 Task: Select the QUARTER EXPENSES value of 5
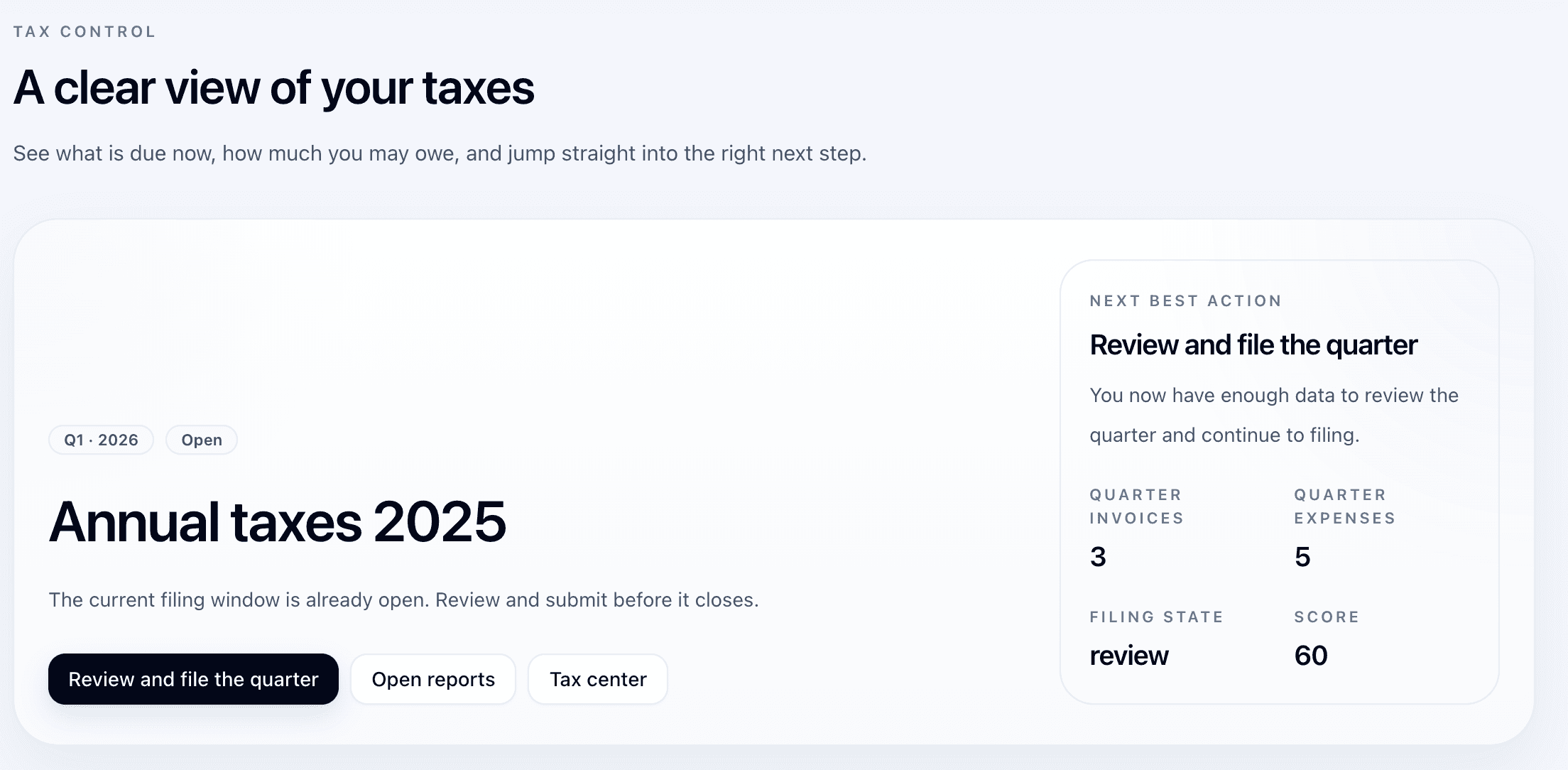point(1302,557)
